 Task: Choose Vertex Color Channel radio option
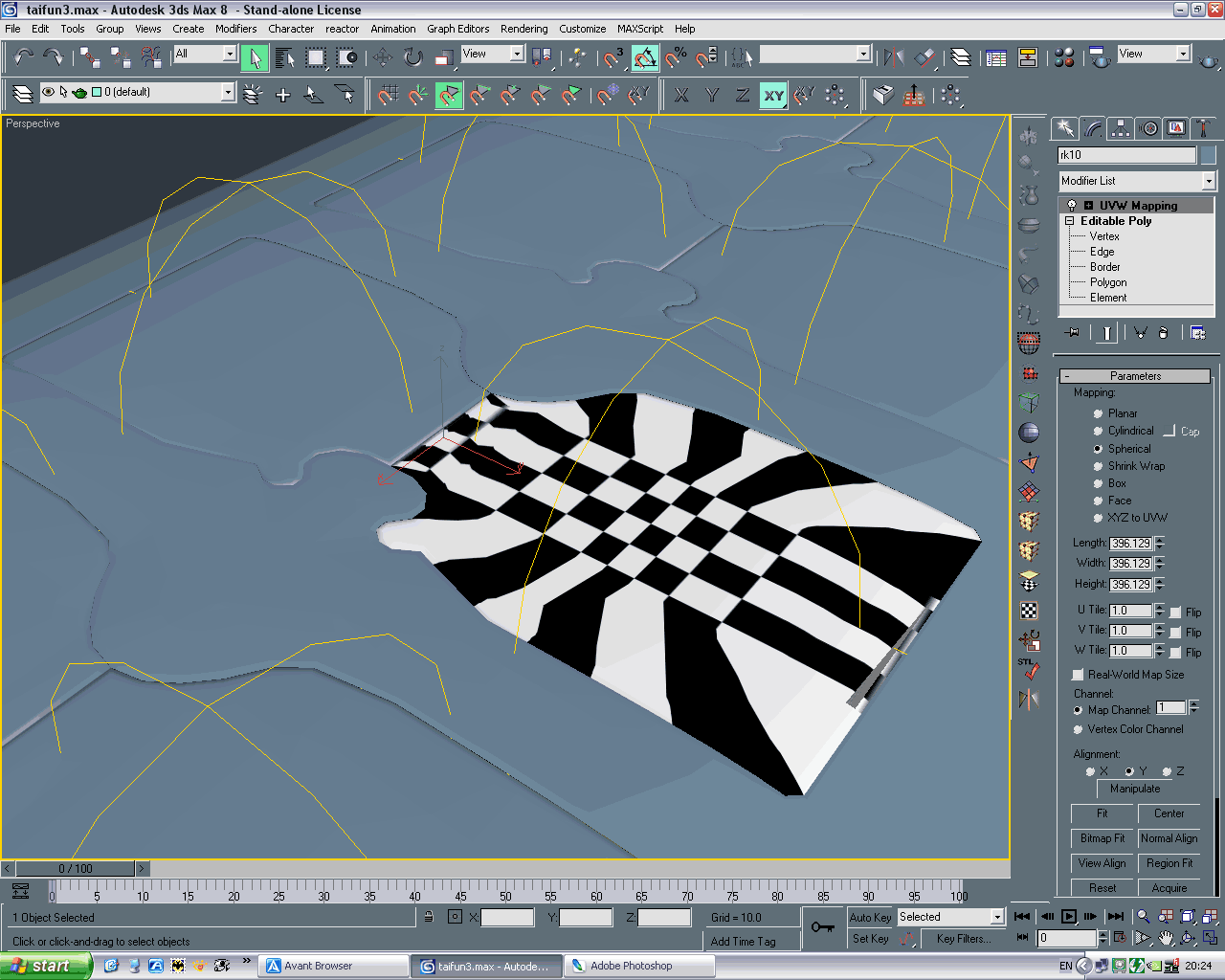pyautogui.click(x=1078, y=729)
